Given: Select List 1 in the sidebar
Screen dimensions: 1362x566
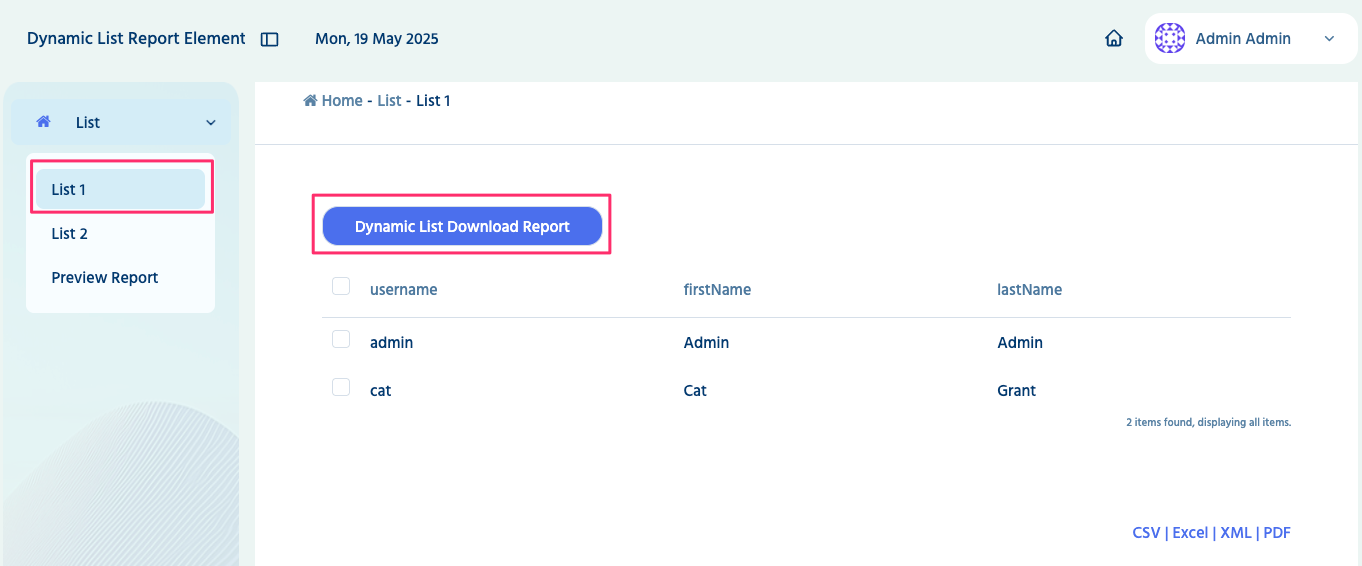Looking at the screenshot, I should click(x=69, y=190).
